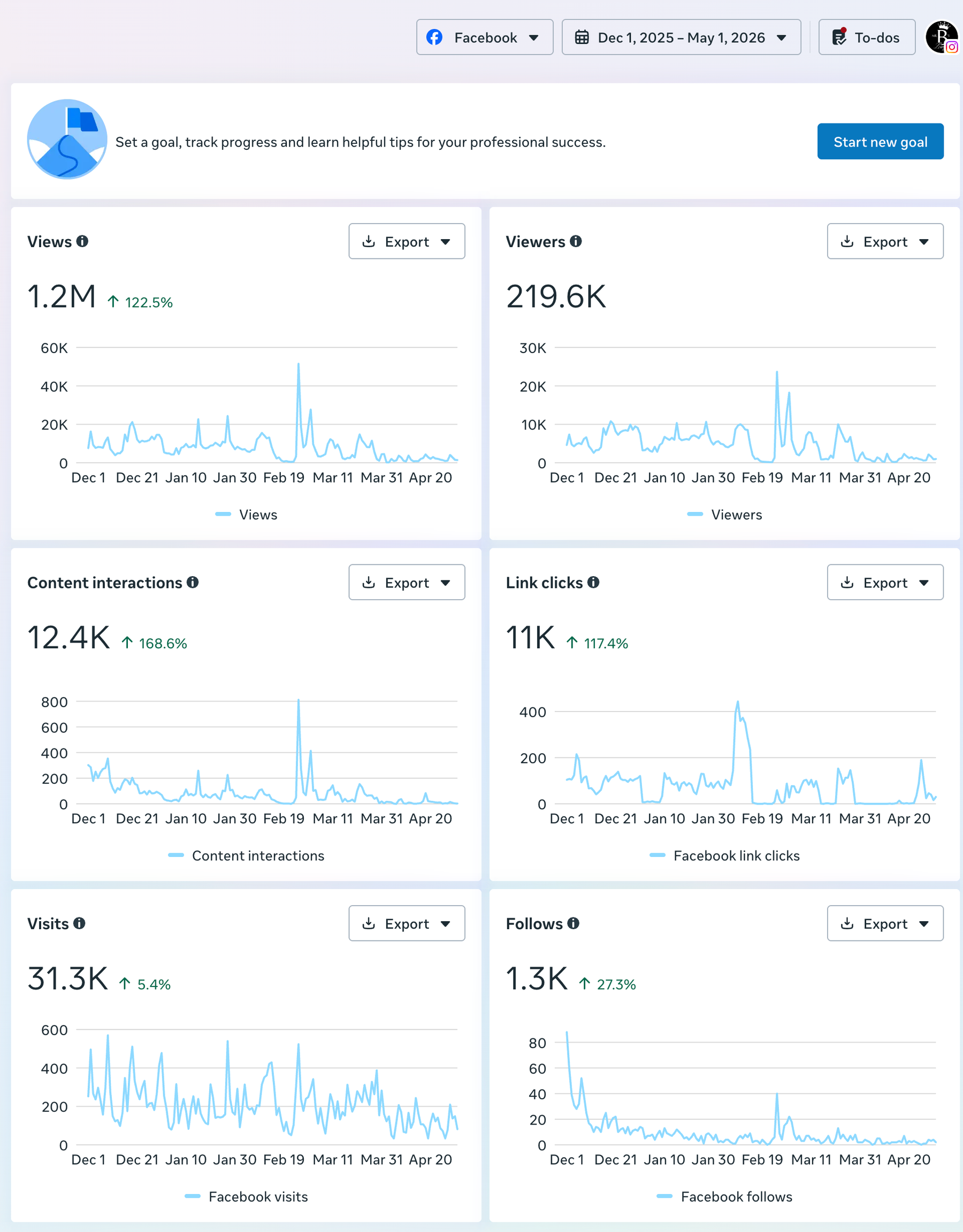The image size is (963, 1232).
Task: Click the Start new goal button
Action: point(880,142)
